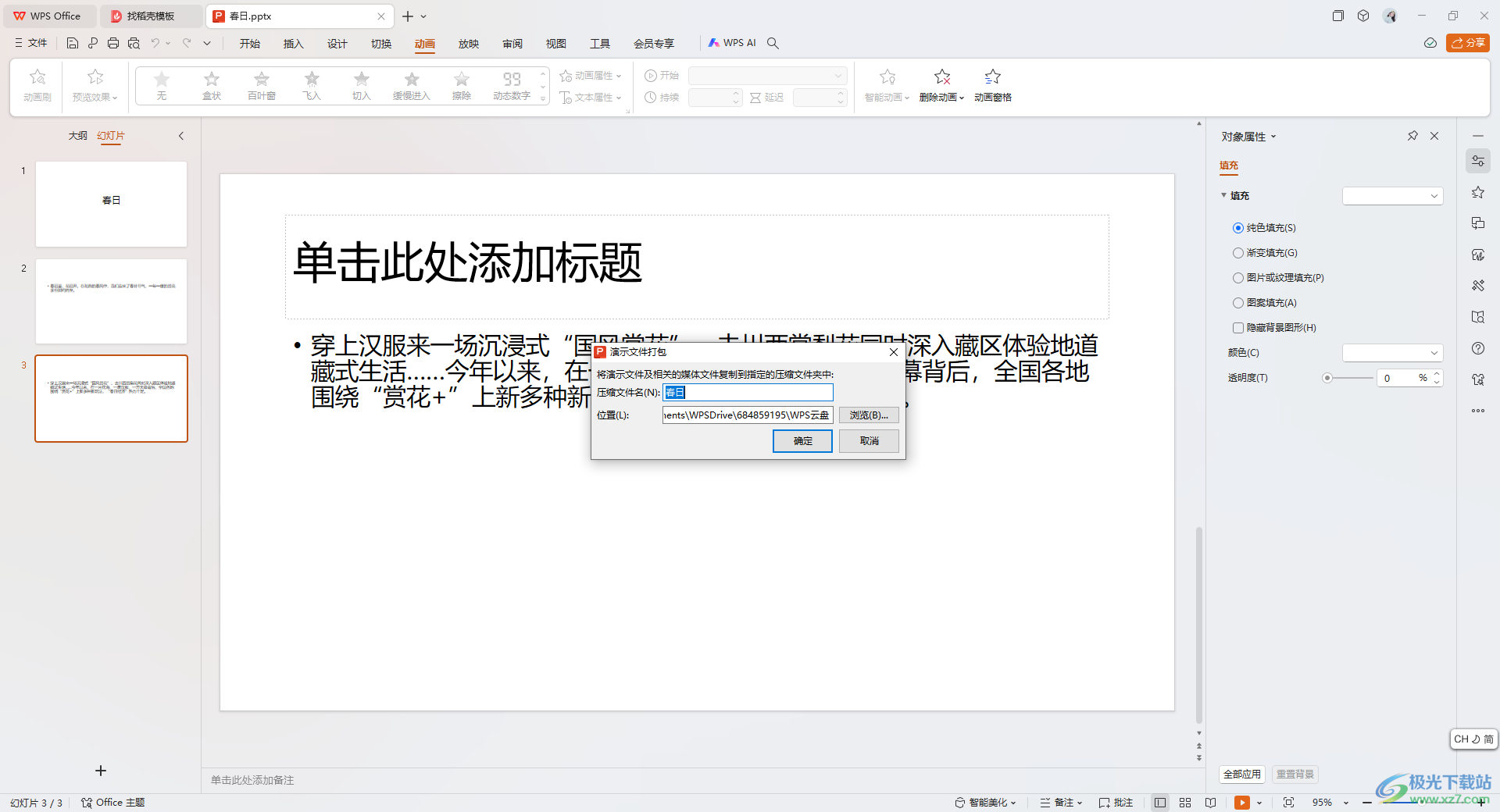
Task: Select the 图片或纹理填充(P) radio option
Action: pos(1238,278)
